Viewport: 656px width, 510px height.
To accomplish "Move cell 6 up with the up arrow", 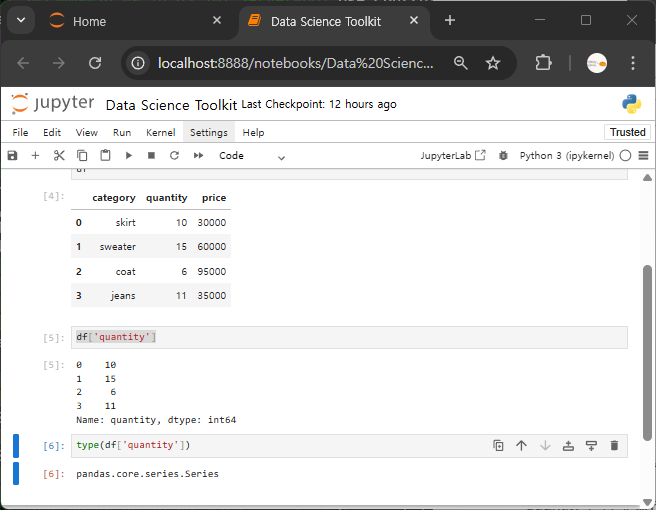I will (x=521, y=446).
